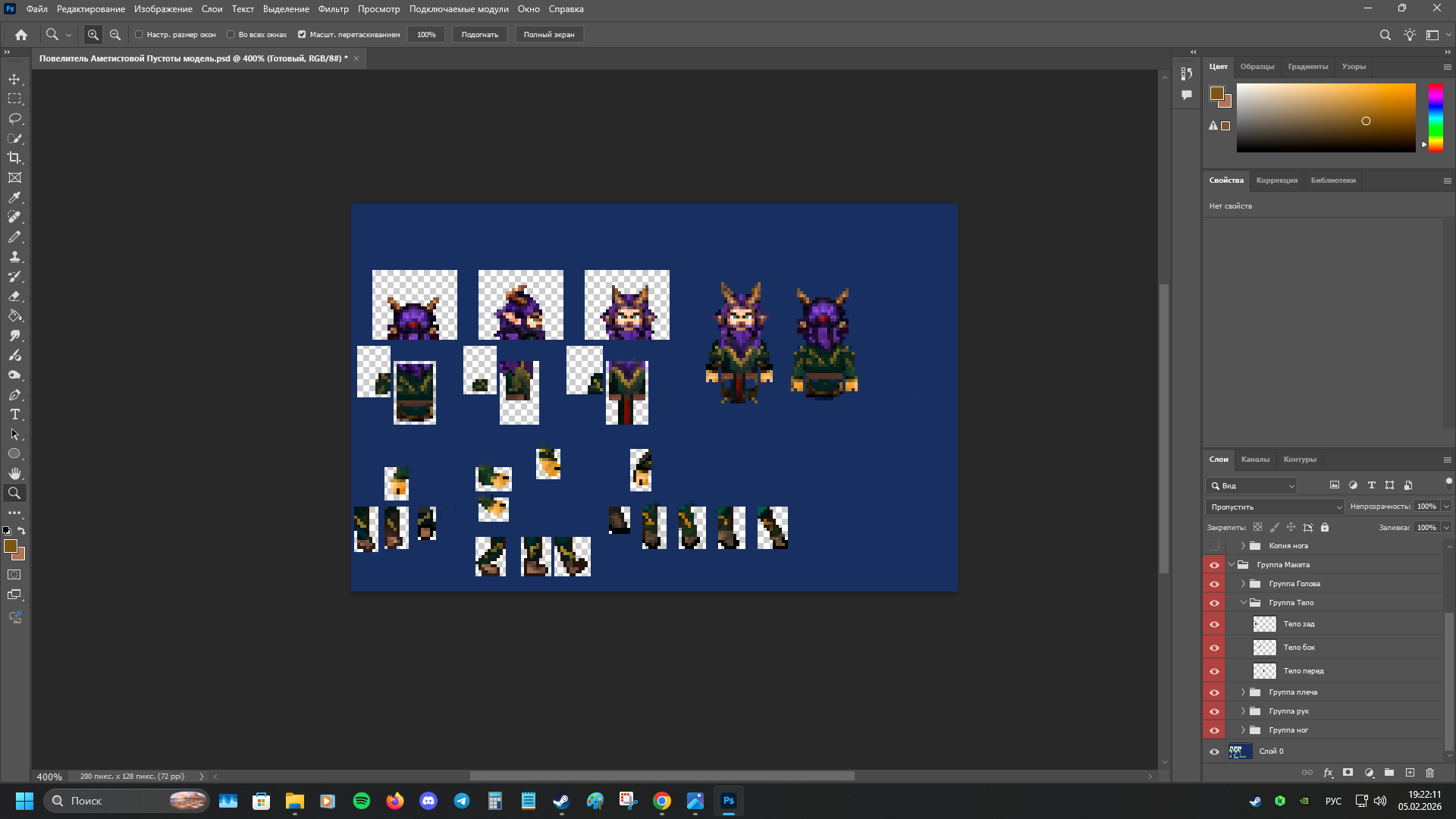Expand the 'Группа Голова' folder
The height and width of the screenshot is (819, 1456).
point(1244,584)
